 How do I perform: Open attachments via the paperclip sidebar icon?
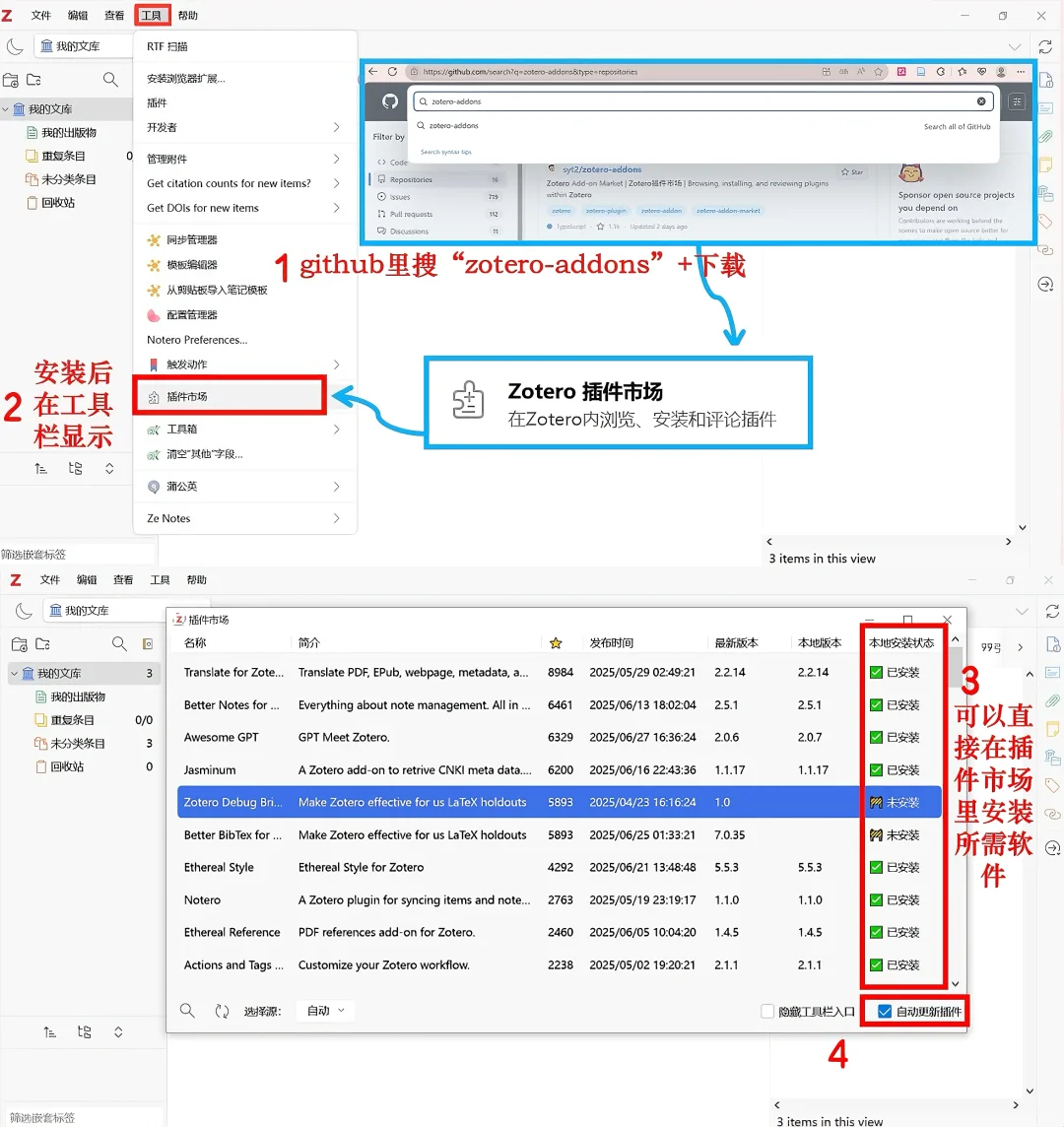[1046, 134]
